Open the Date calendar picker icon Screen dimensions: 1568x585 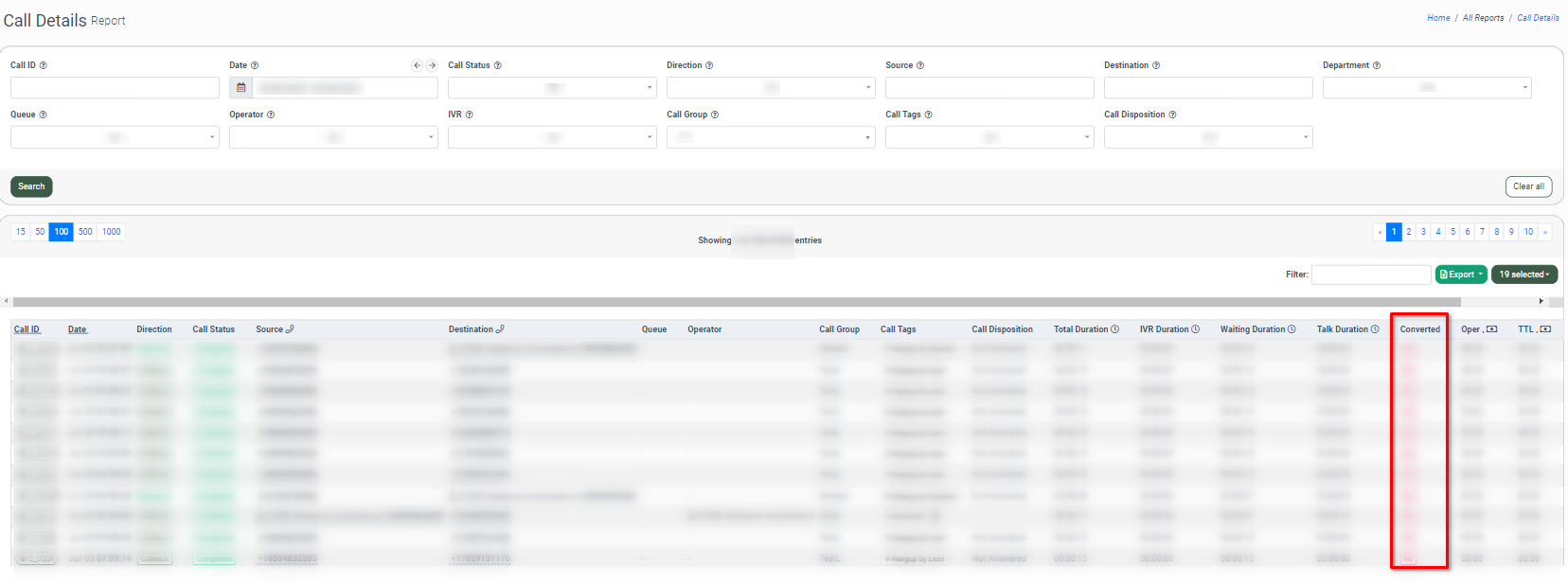click(x=241, y=88)
